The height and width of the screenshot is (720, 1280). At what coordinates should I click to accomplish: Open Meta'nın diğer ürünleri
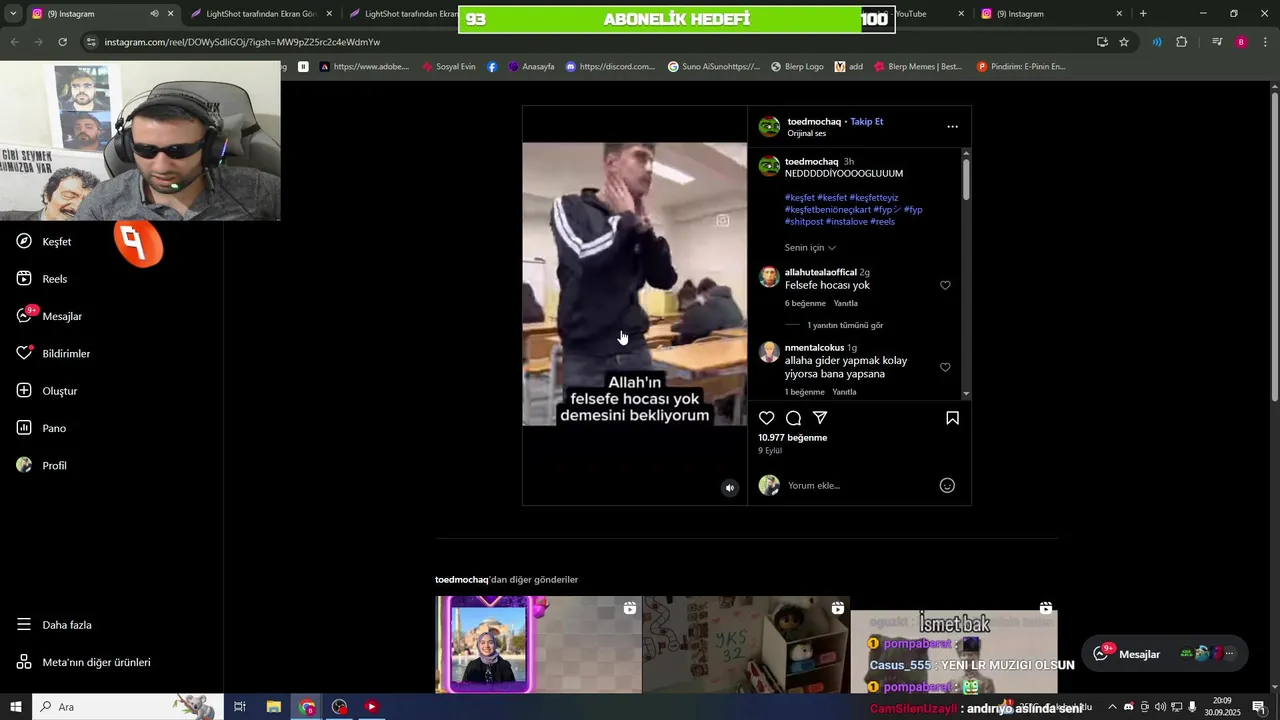click(x=83, y=662)
